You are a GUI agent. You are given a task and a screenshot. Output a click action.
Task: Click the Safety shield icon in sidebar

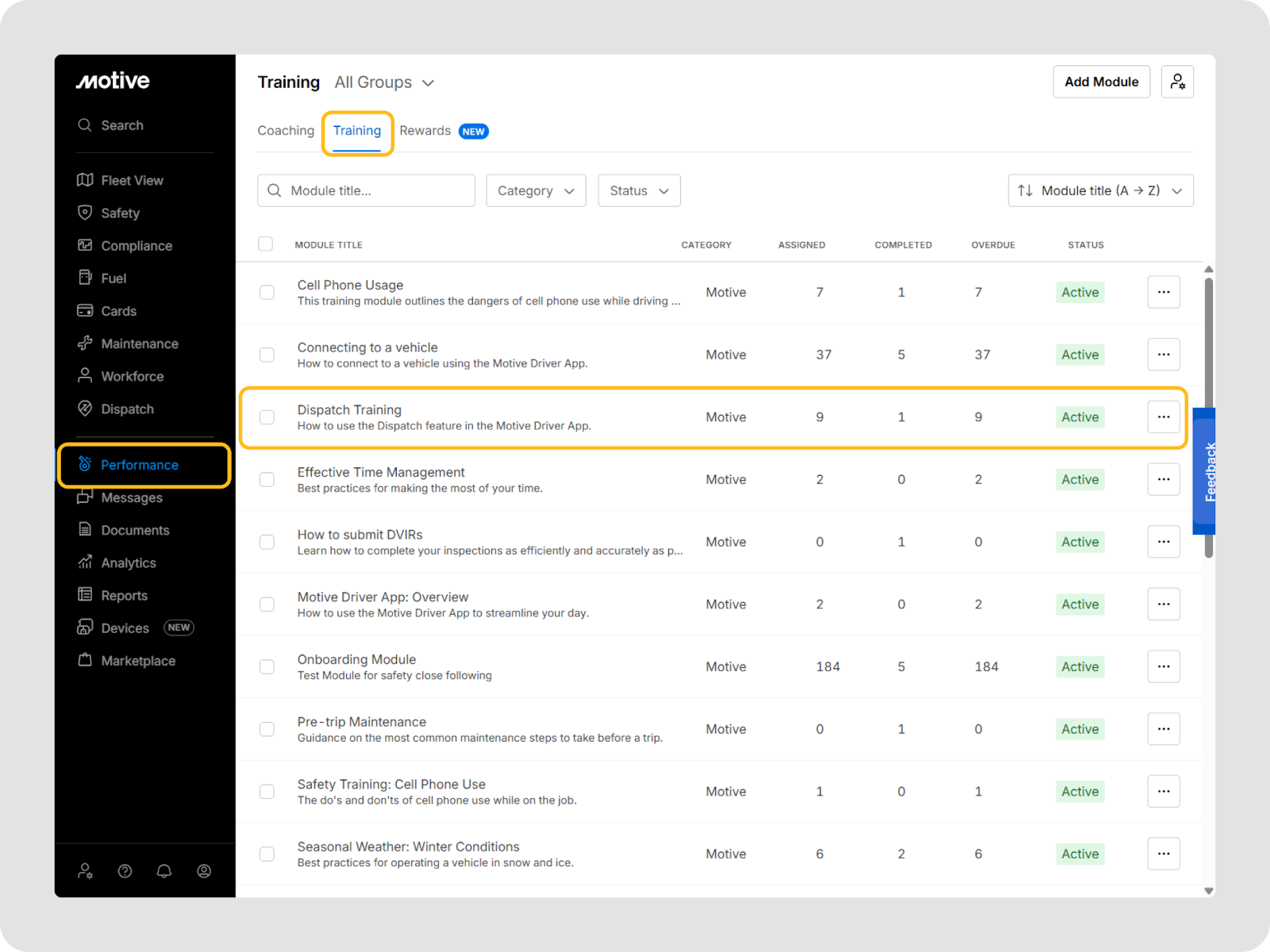coord(85,213)
